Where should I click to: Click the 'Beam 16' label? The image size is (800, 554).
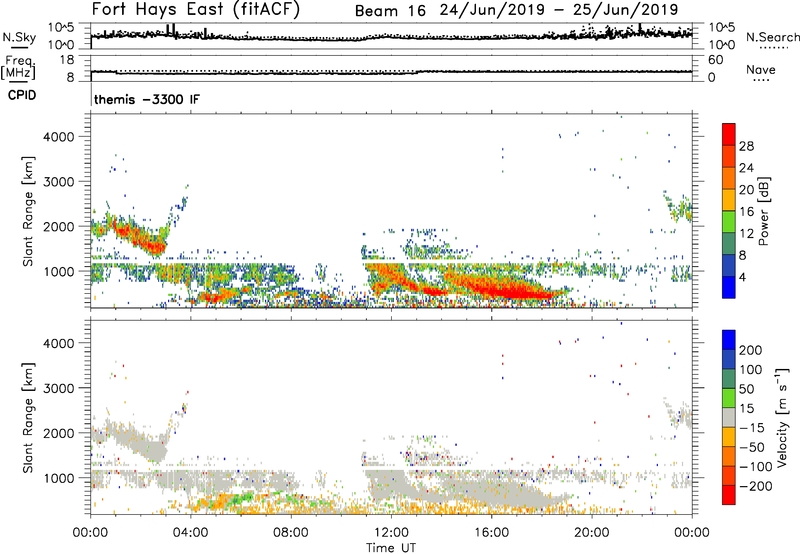[390, 11]
